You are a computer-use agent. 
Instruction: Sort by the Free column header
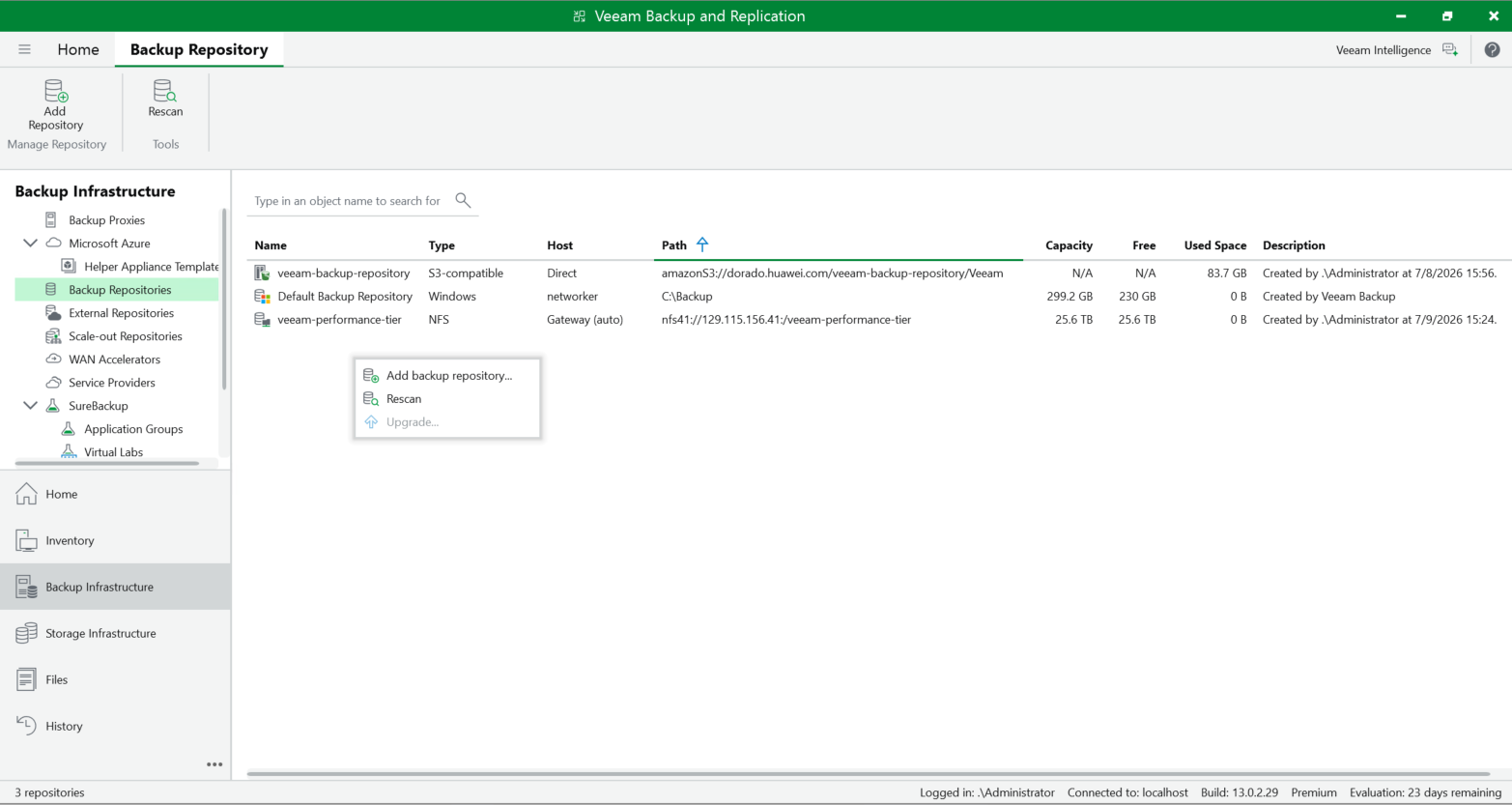[x=1144, y=245]
